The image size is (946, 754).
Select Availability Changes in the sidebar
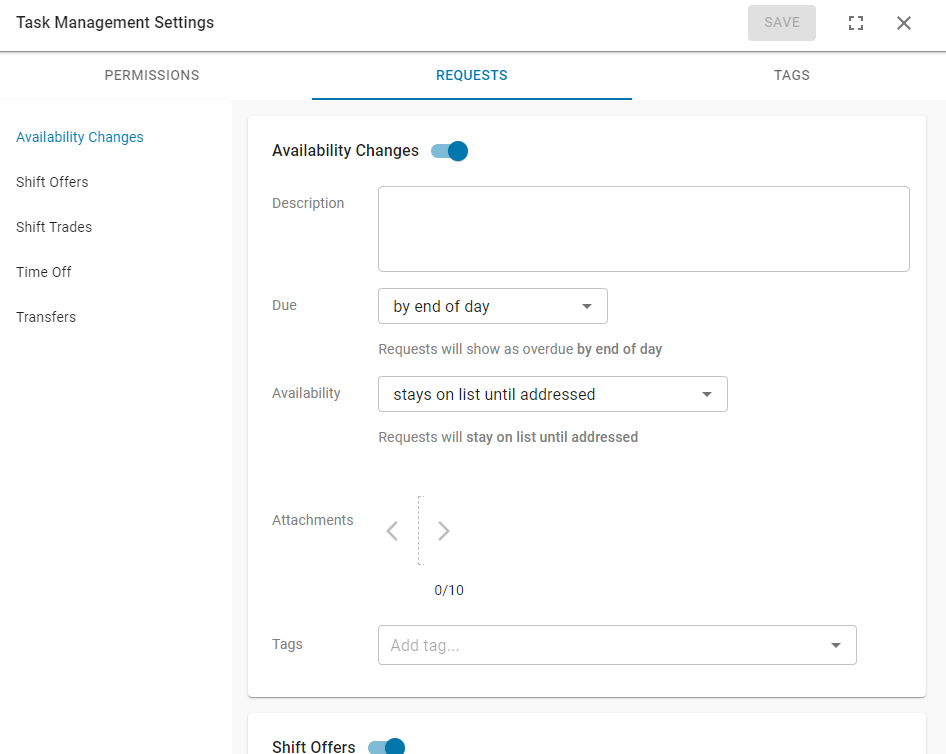[x=80, y=137]
